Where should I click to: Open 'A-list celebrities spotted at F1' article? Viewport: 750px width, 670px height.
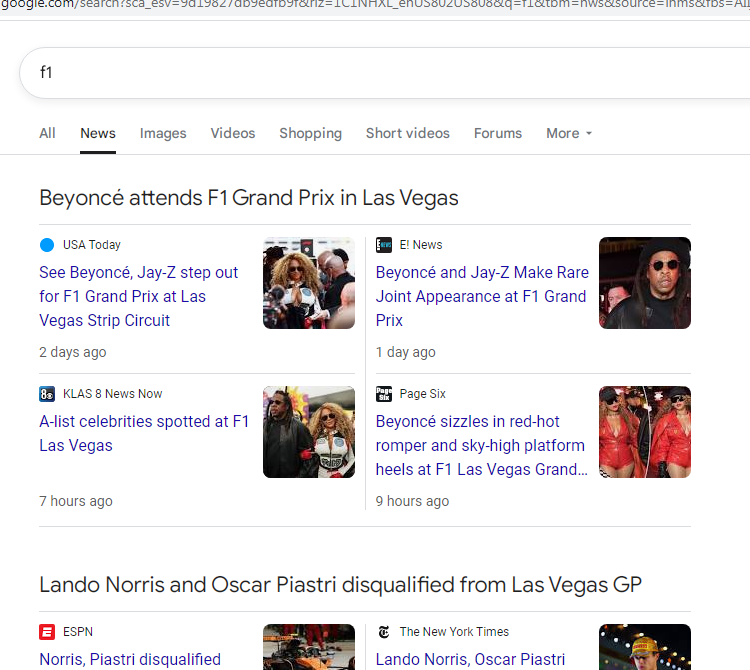tap(144, 433)
